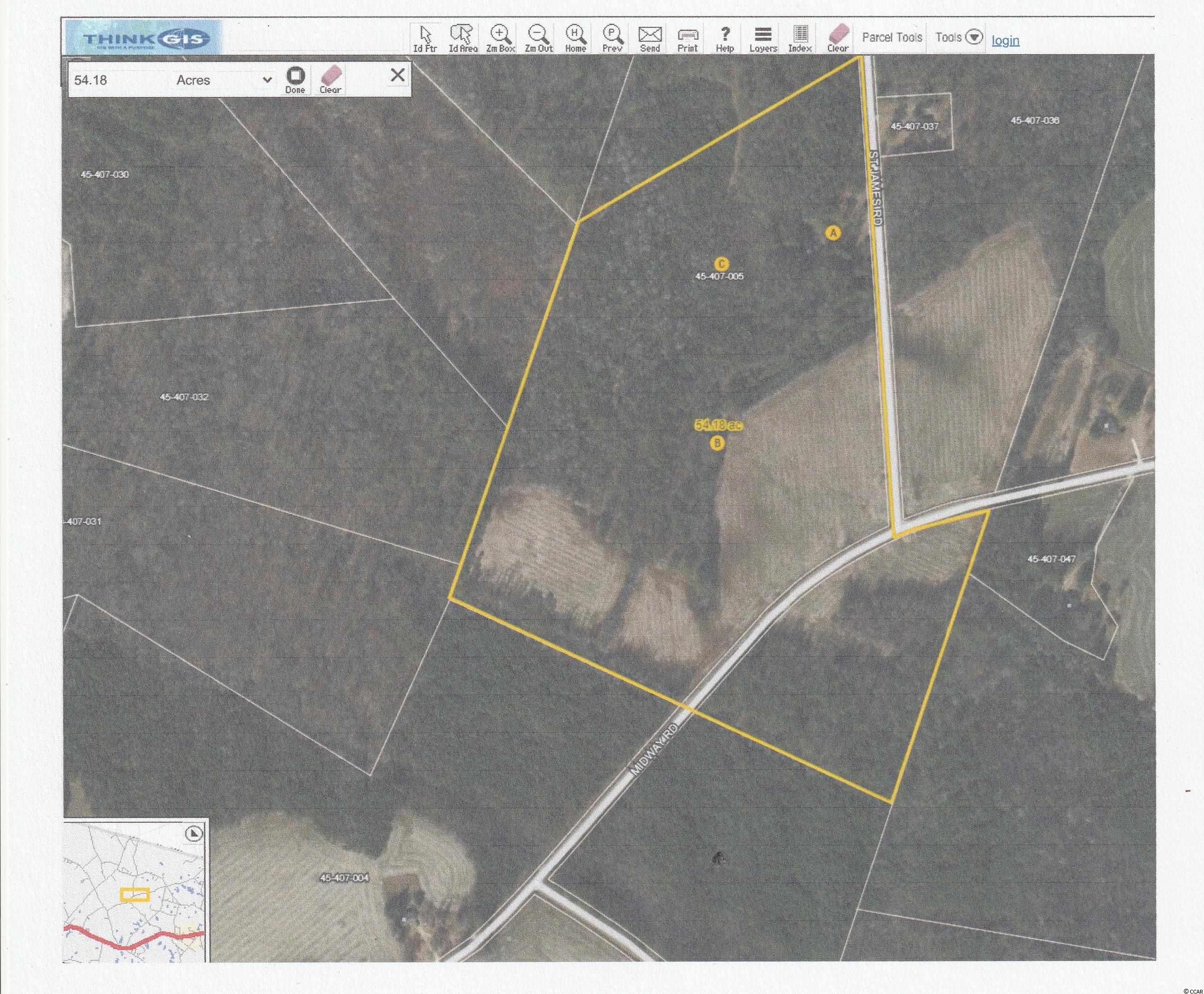
Task: Open the Parcel Tools menu
Action: (x=892, y=38)
